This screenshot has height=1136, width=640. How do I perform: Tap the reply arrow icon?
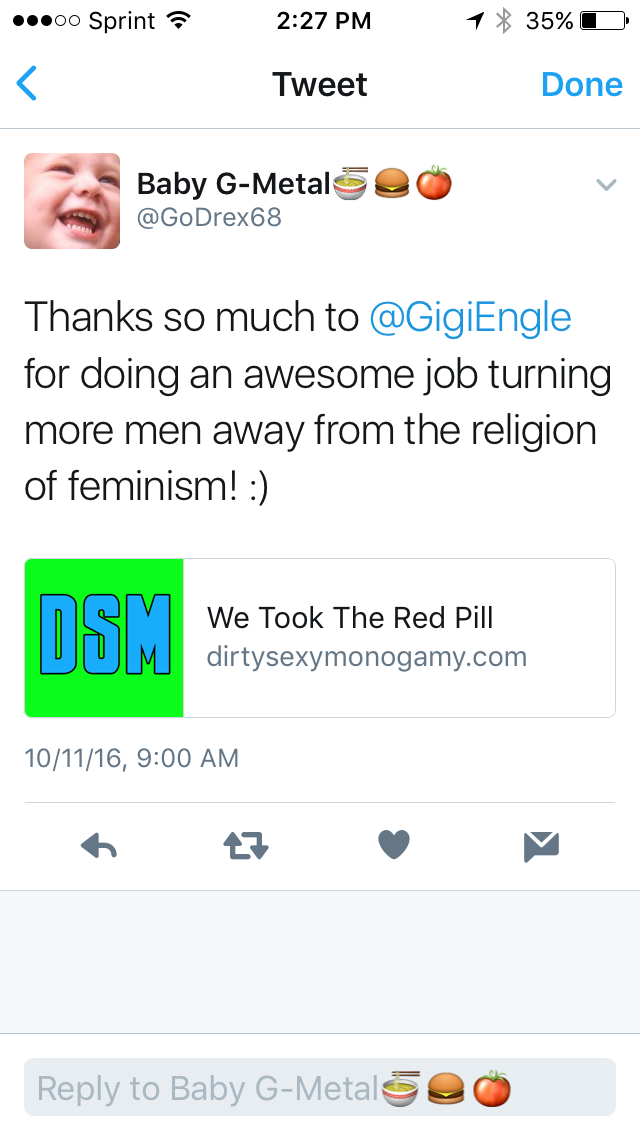99,845
